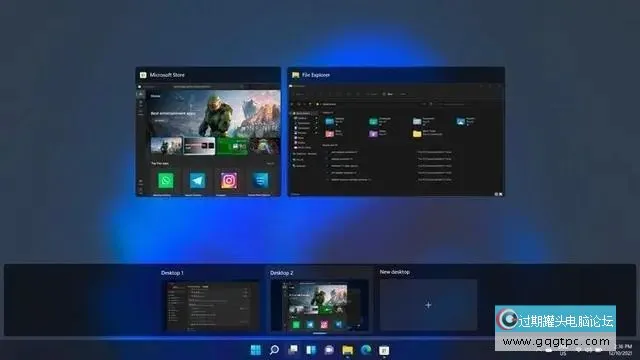Open the Widgets panel taskbar icon
Image resolution: width=640 pixels, height=360 pixels.
[311, 350]
